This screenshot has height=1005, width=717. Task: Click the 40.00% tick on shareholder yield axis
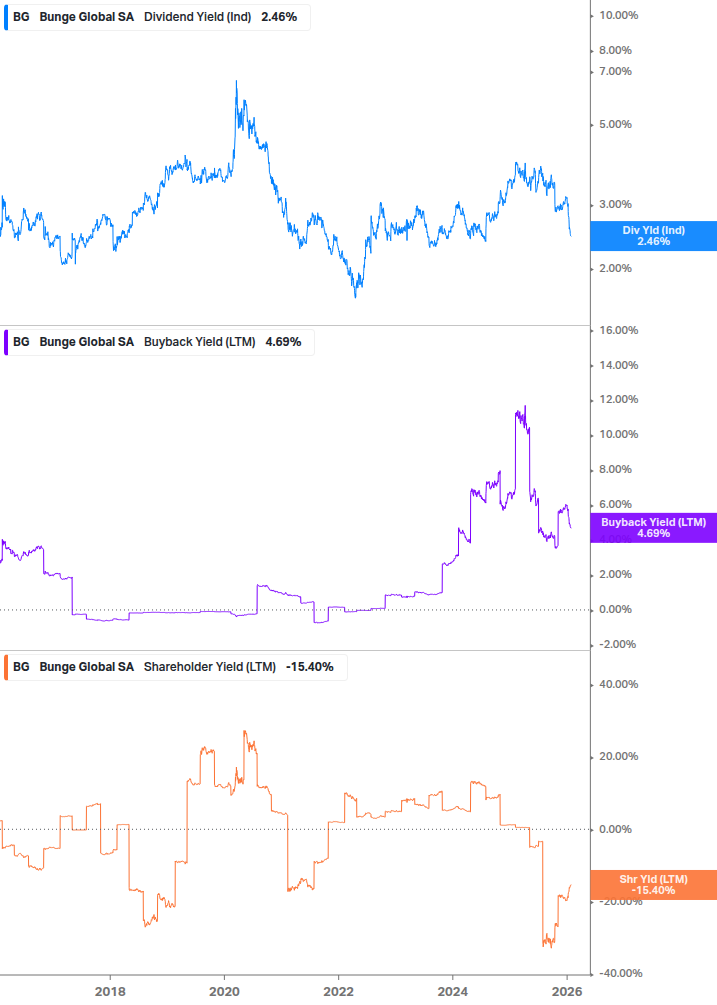(618, 685)
